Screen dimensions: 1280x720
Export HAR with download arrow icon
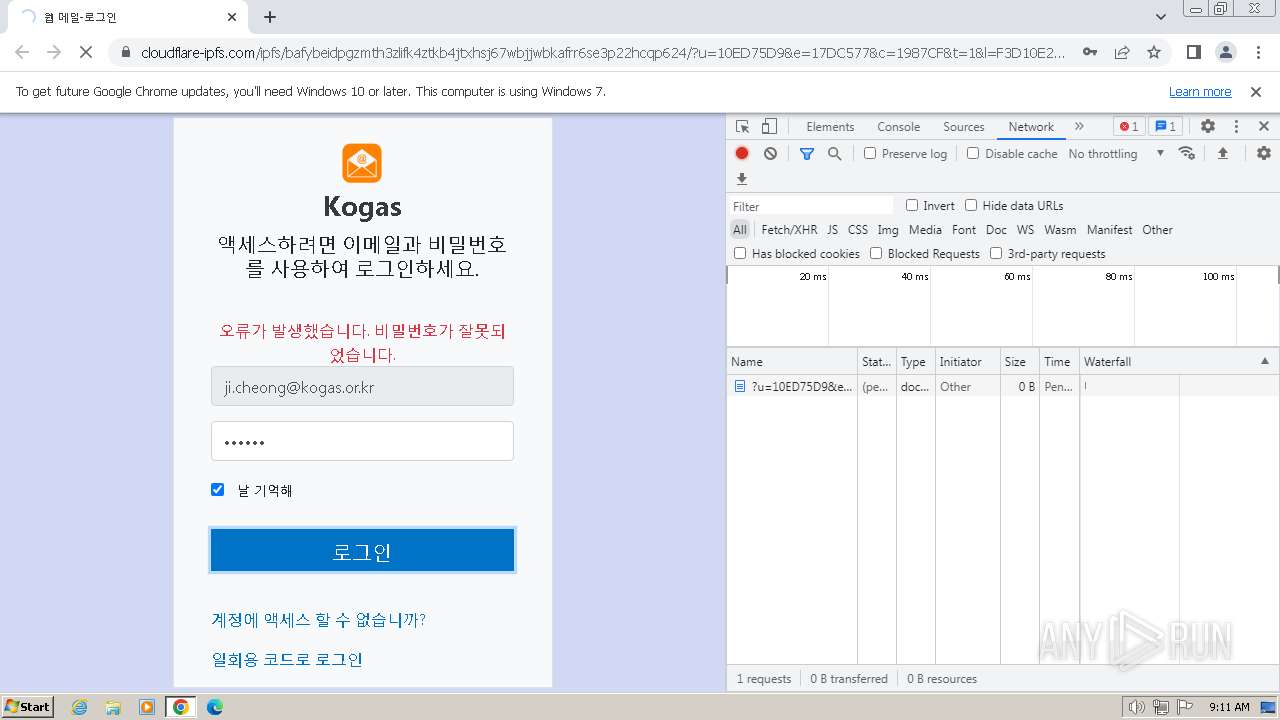(x=742, y=179)
